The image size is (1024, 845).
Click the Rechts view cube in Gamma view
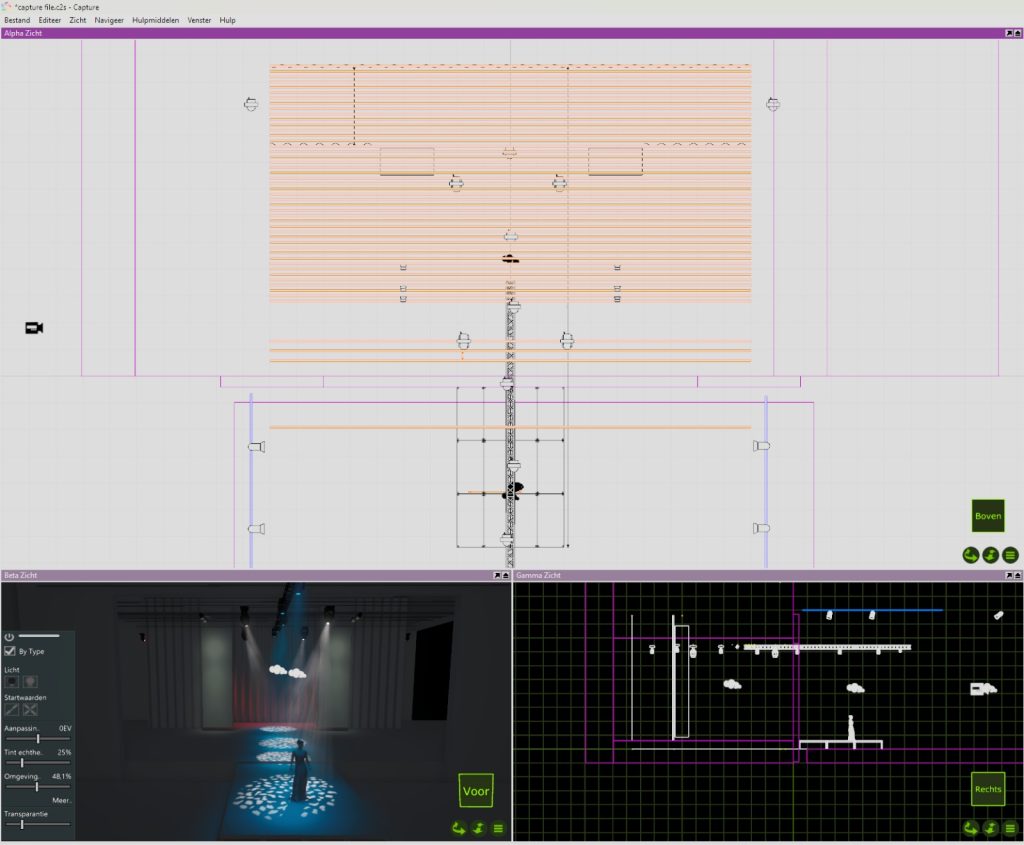click(x=987, y=789)
